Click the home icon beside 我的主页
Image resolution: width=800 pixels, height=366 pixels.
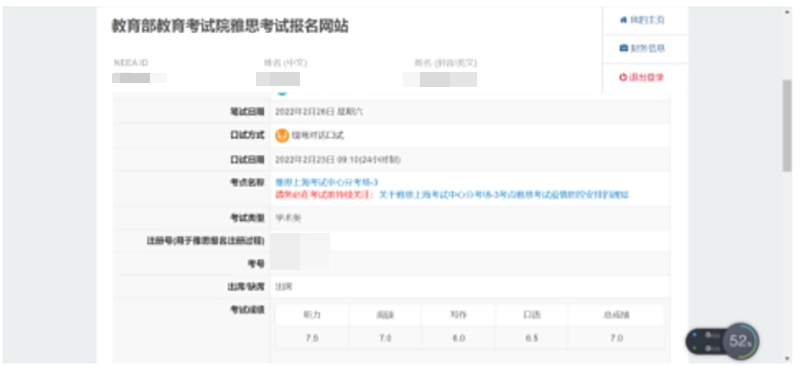point(623,20)
